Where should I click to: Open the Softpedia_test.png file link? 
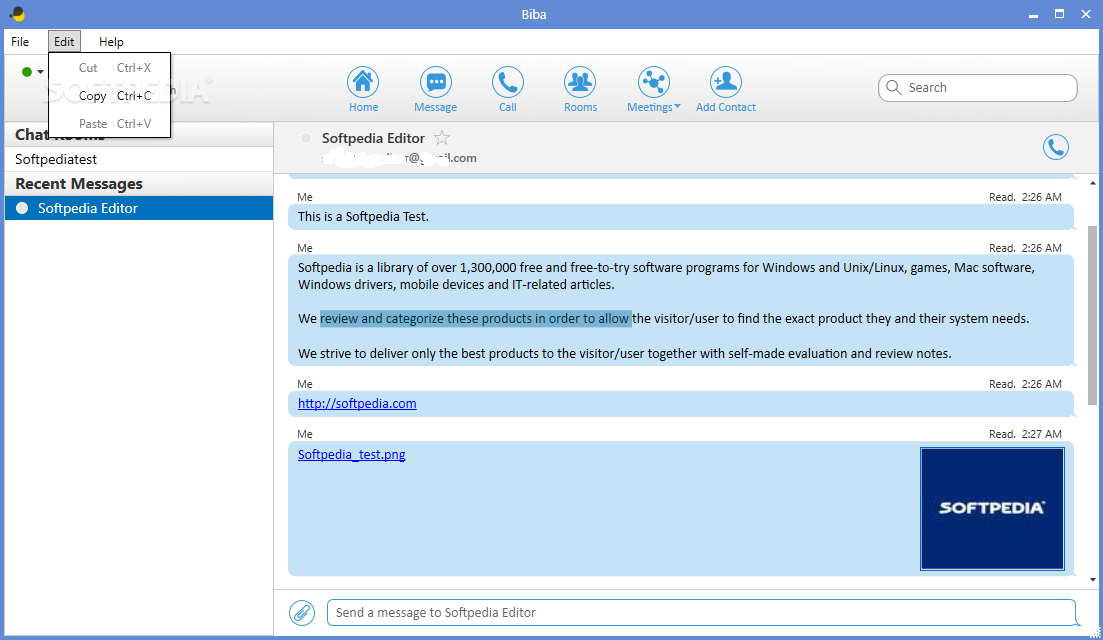[351, 454]
